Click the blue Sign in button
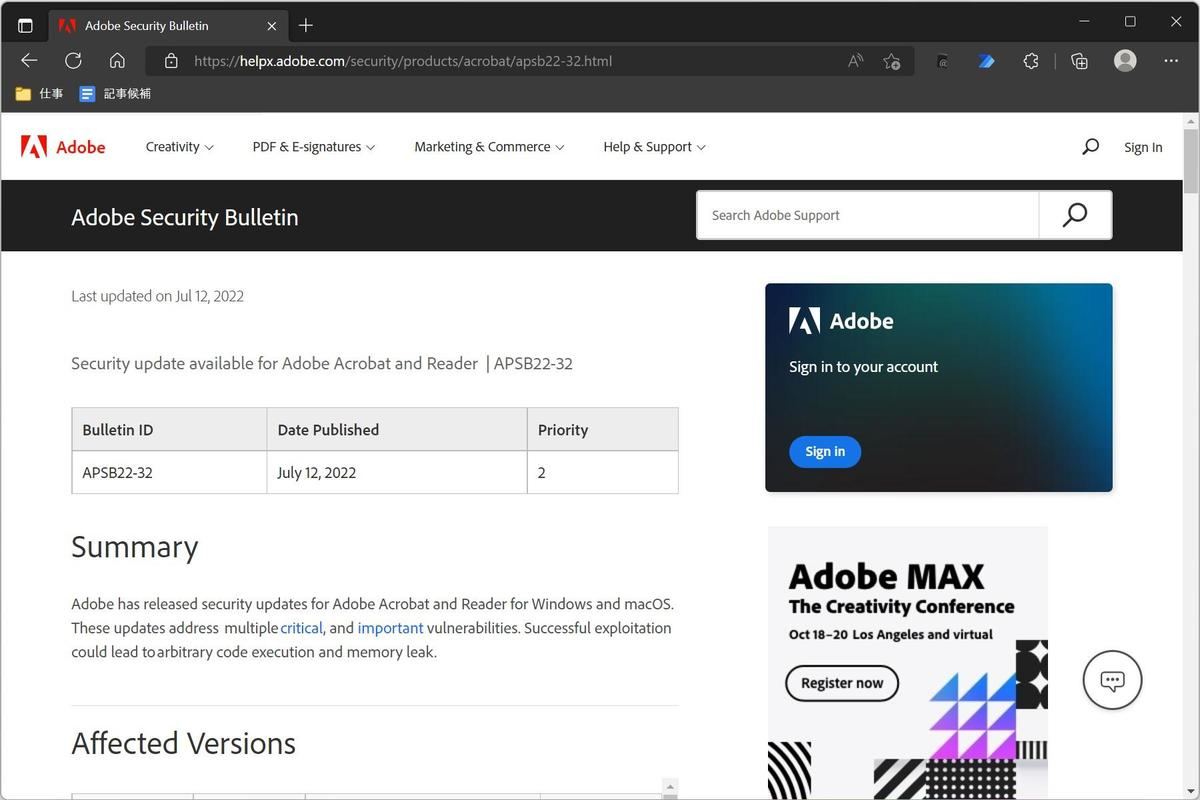The height and width of the screenshot is (800, 1200). tap(825, 452)
